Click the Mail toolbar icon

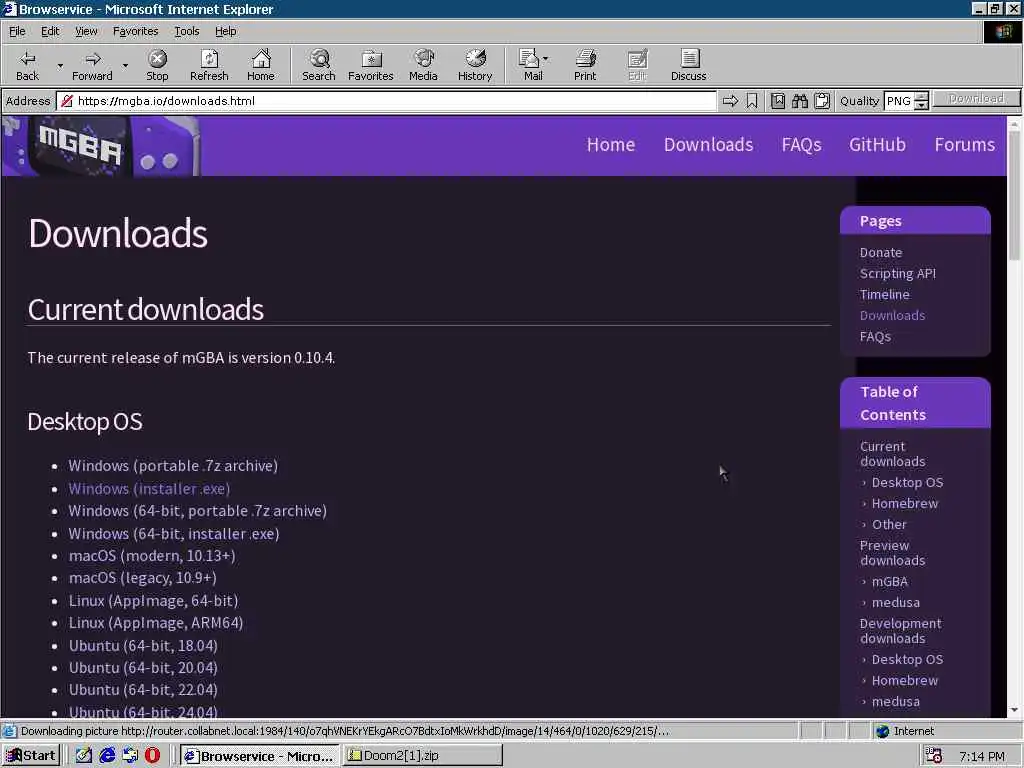click(x=530, y=65)
